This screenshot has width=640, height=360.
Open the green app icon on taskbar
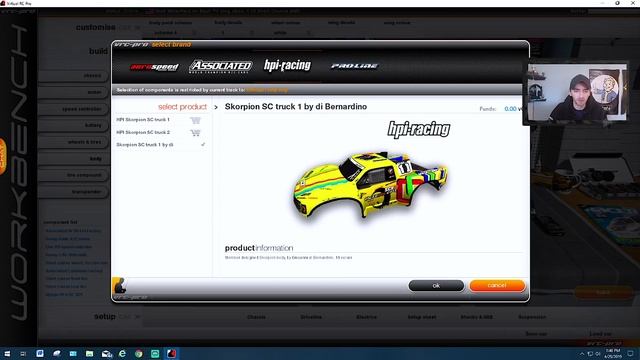click(x=155, y=353)
